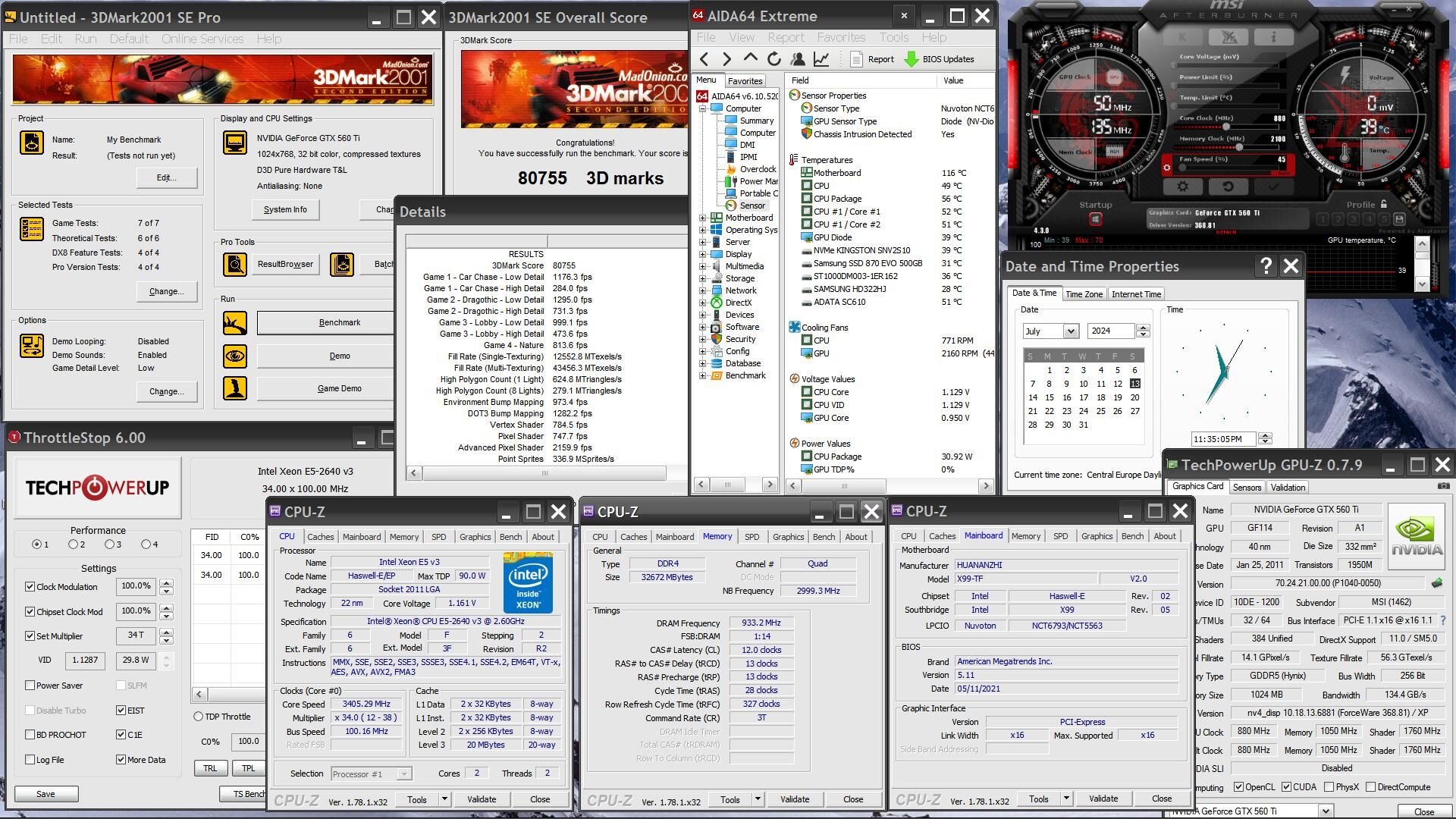Viewport: 1456px width, 819px height.
Task: Open Tools dropdown arrow in CPU-Z CPU window
Action: (x=444, y=799)
